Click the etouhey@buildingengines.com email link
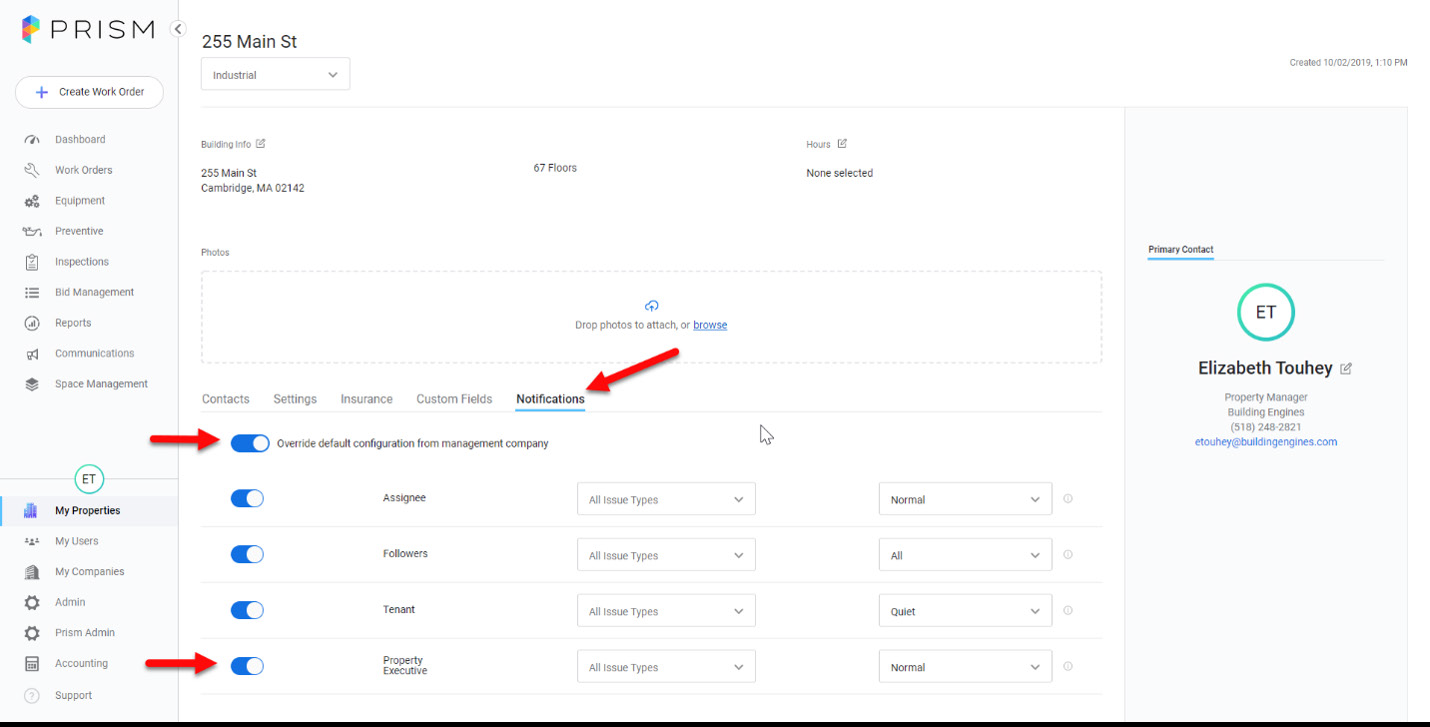The height and width of the screenshot is (727, 1430). [x=1265, y=442]
